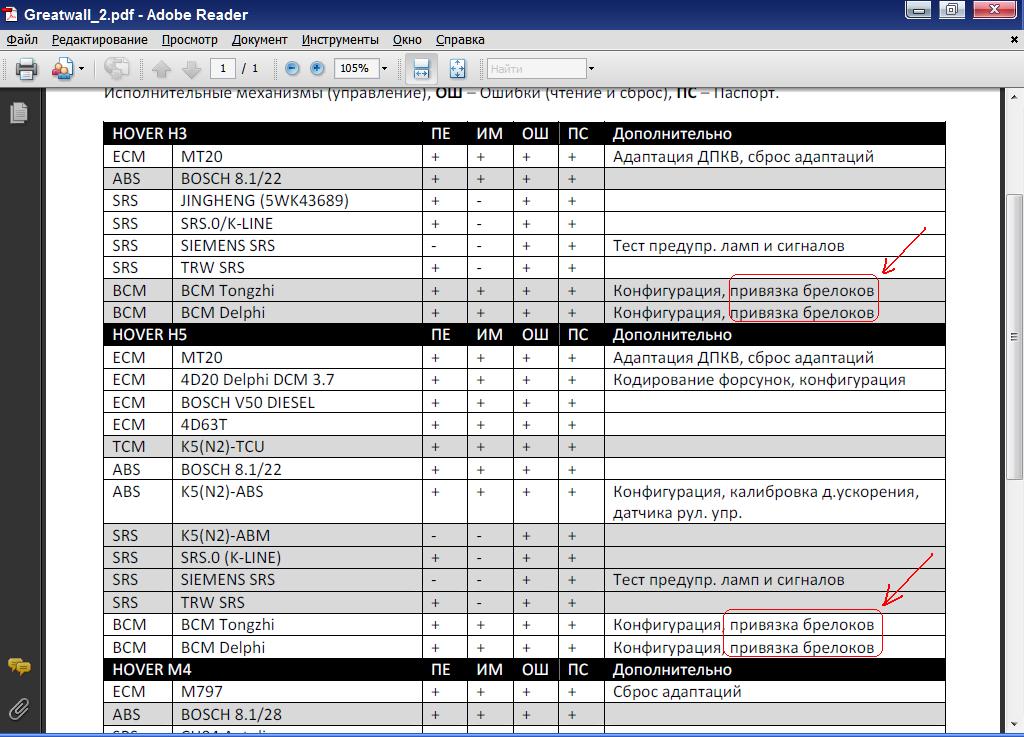Click the HOVER H3 table header
Screen dimensions: 1024x737
(150, 134)
